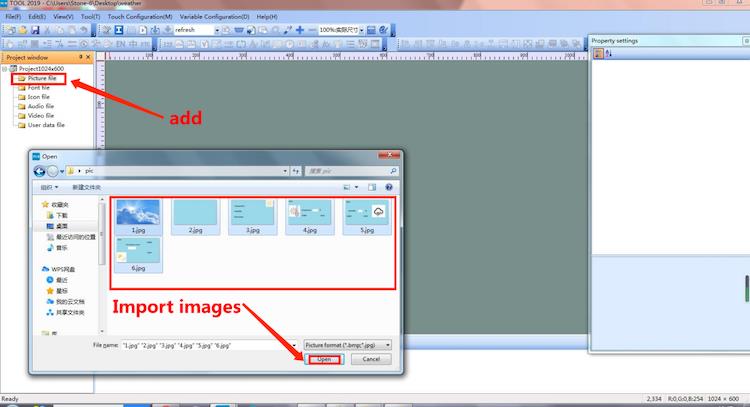Click the Picture file folder in project tree
750x407 pixels.
point(42,78)
